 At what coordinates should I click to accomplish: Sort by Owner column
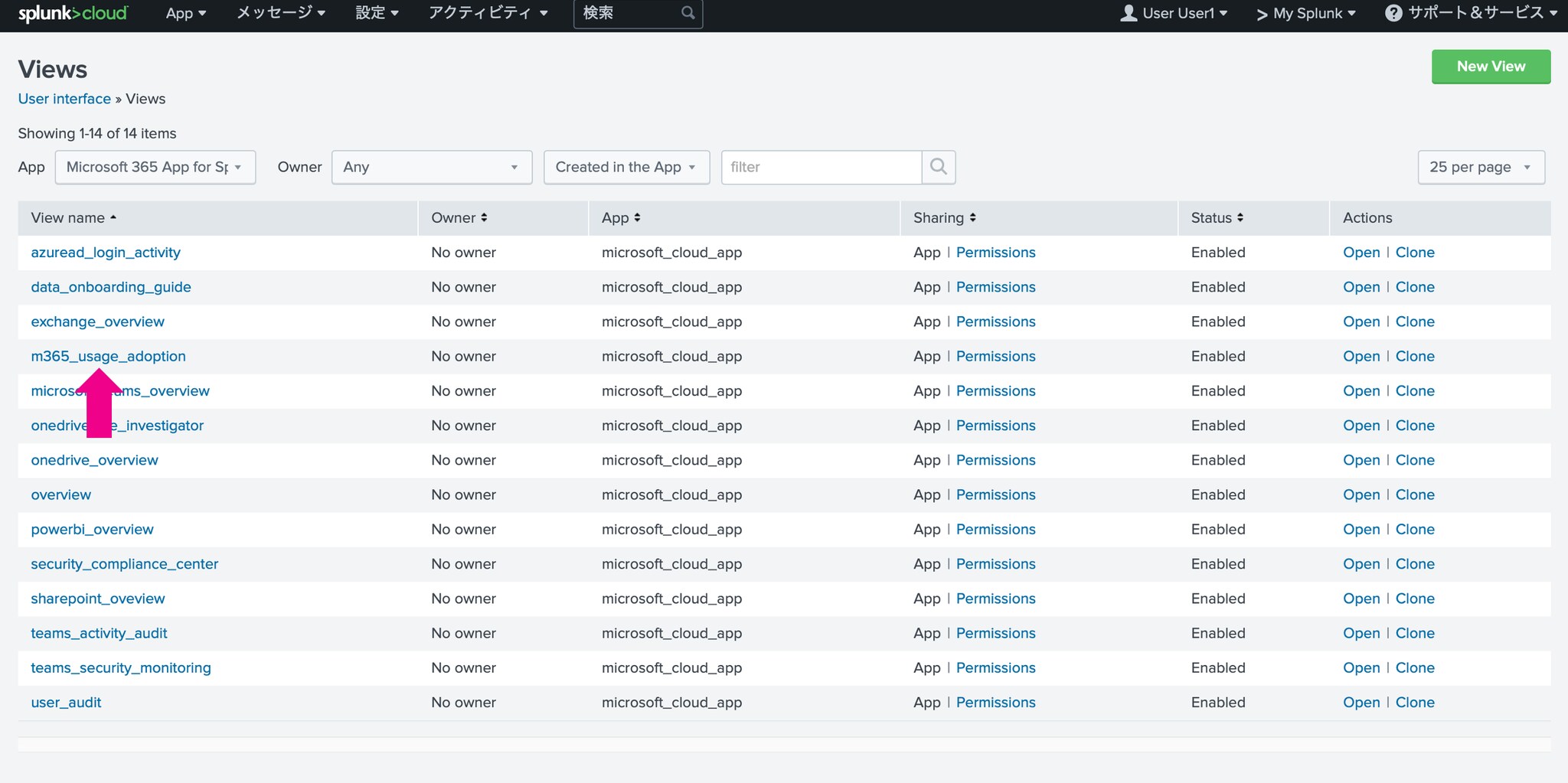pos(459,217)
